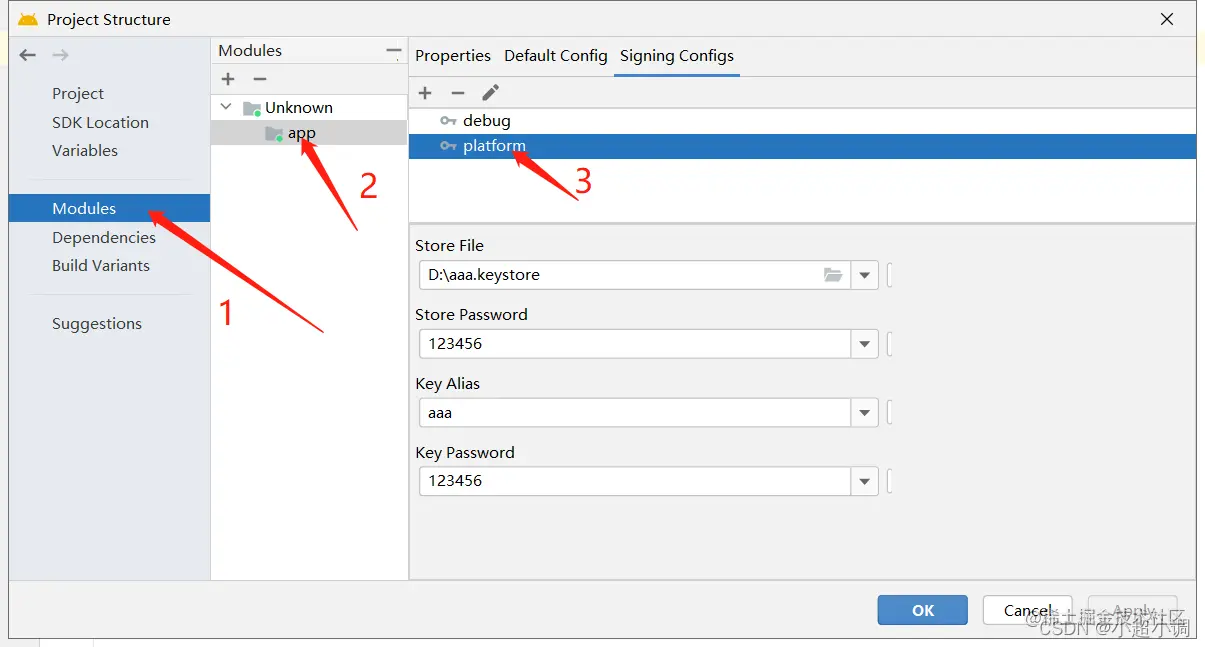Add a new signing config
This screenshot has height=647, width=1205.
tap(425, 93)
